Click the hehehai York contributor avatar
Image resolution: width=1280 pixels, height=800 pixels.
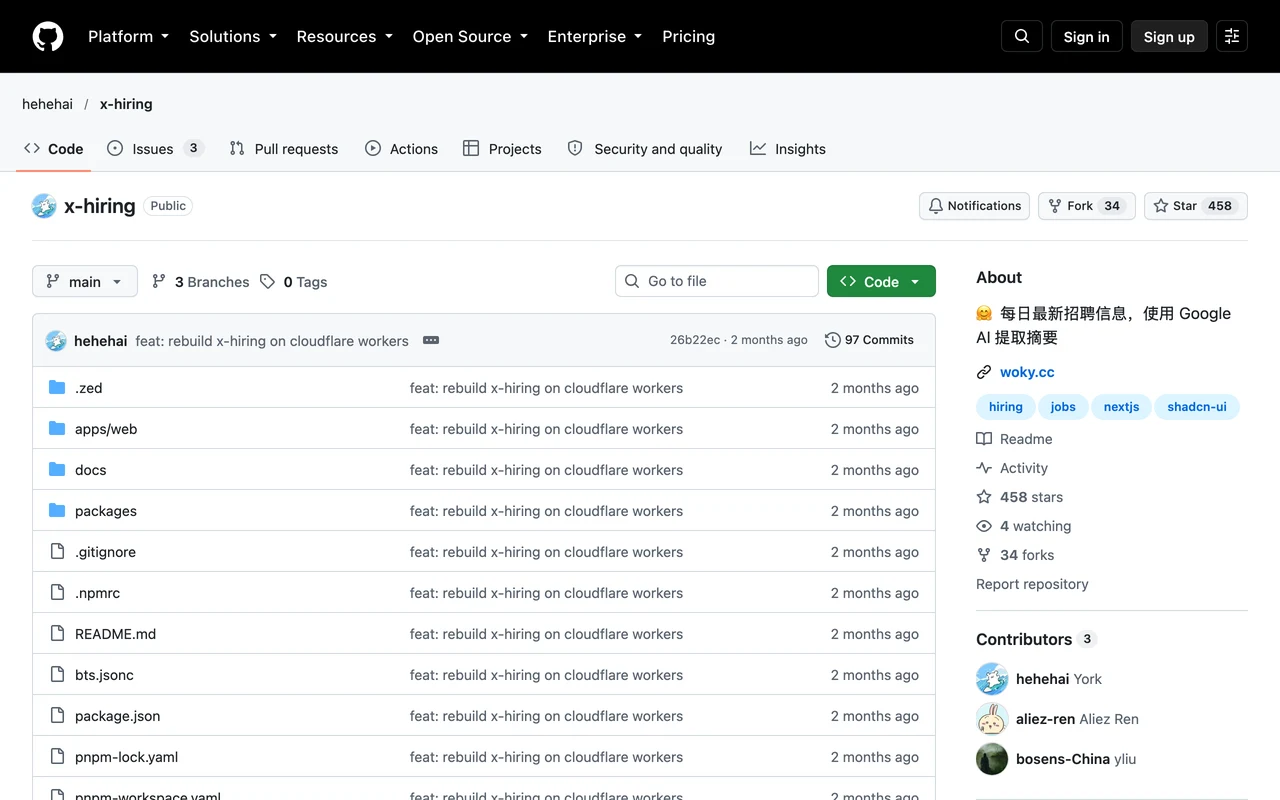(992, 679)
